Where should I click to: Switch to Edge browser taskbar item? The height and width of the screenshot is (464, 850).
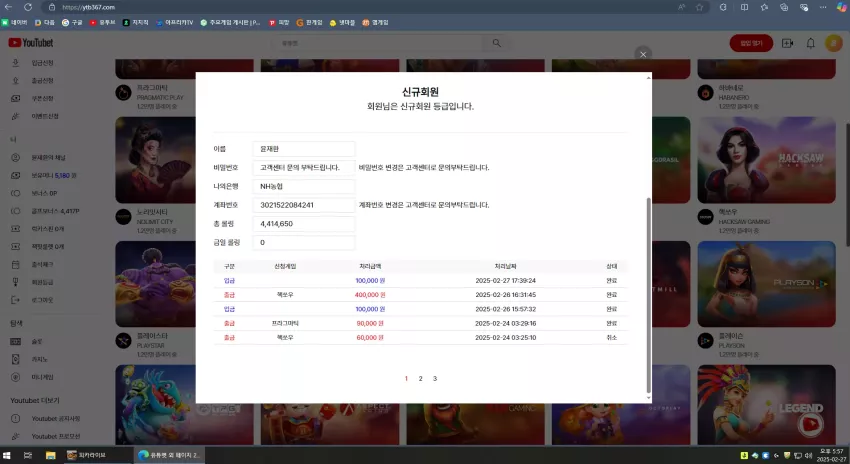[169, 455]
